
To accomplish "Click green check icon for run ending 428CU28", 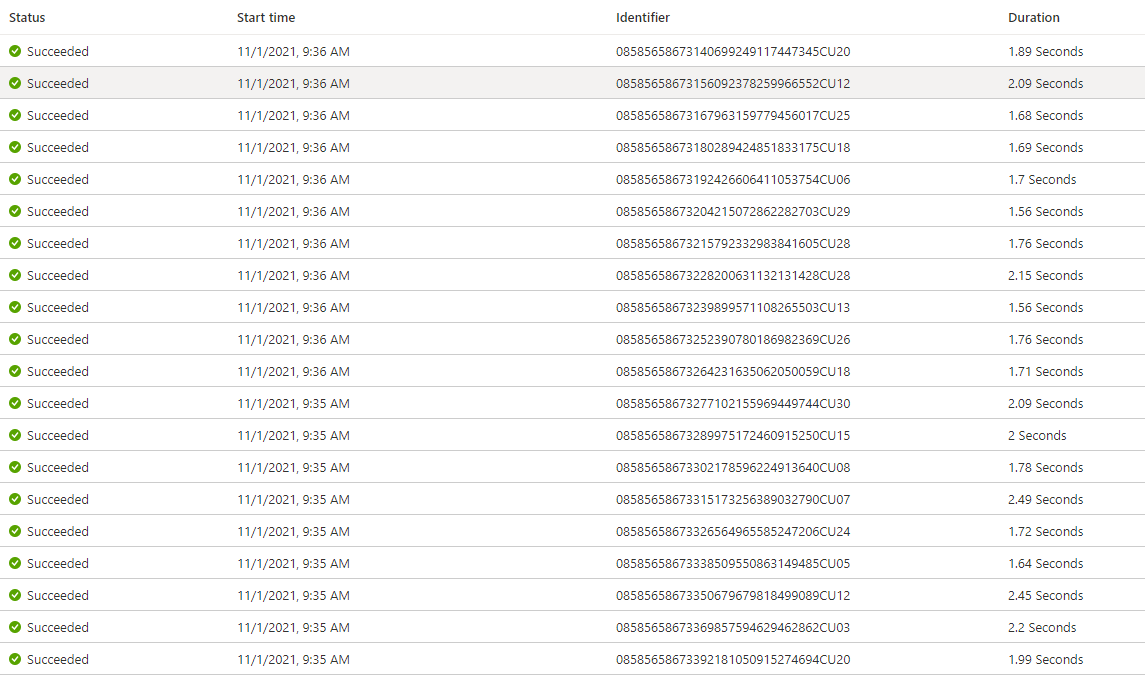I will click(x=15, y=275).
